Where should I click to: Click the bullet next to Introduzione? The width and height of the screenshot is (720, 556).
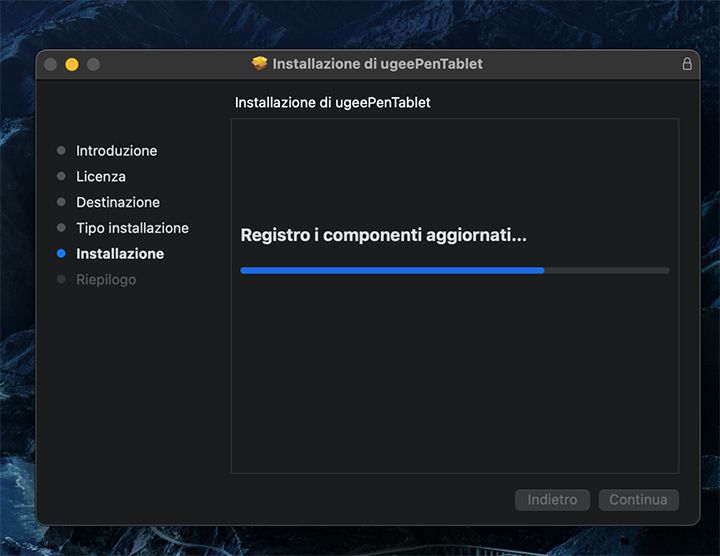(x=61, y=151)
